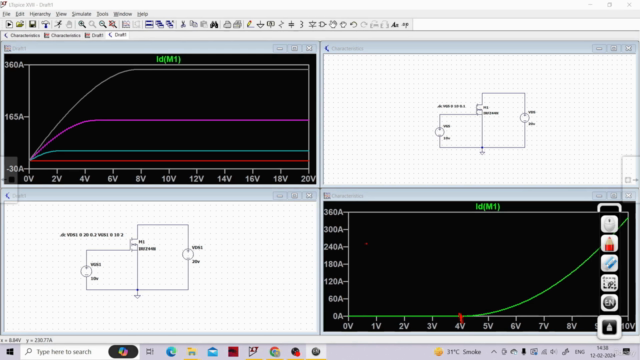Open the Windows Start menu
The width and height of the screenshot is (640, 360).
(x=10, y=351)
